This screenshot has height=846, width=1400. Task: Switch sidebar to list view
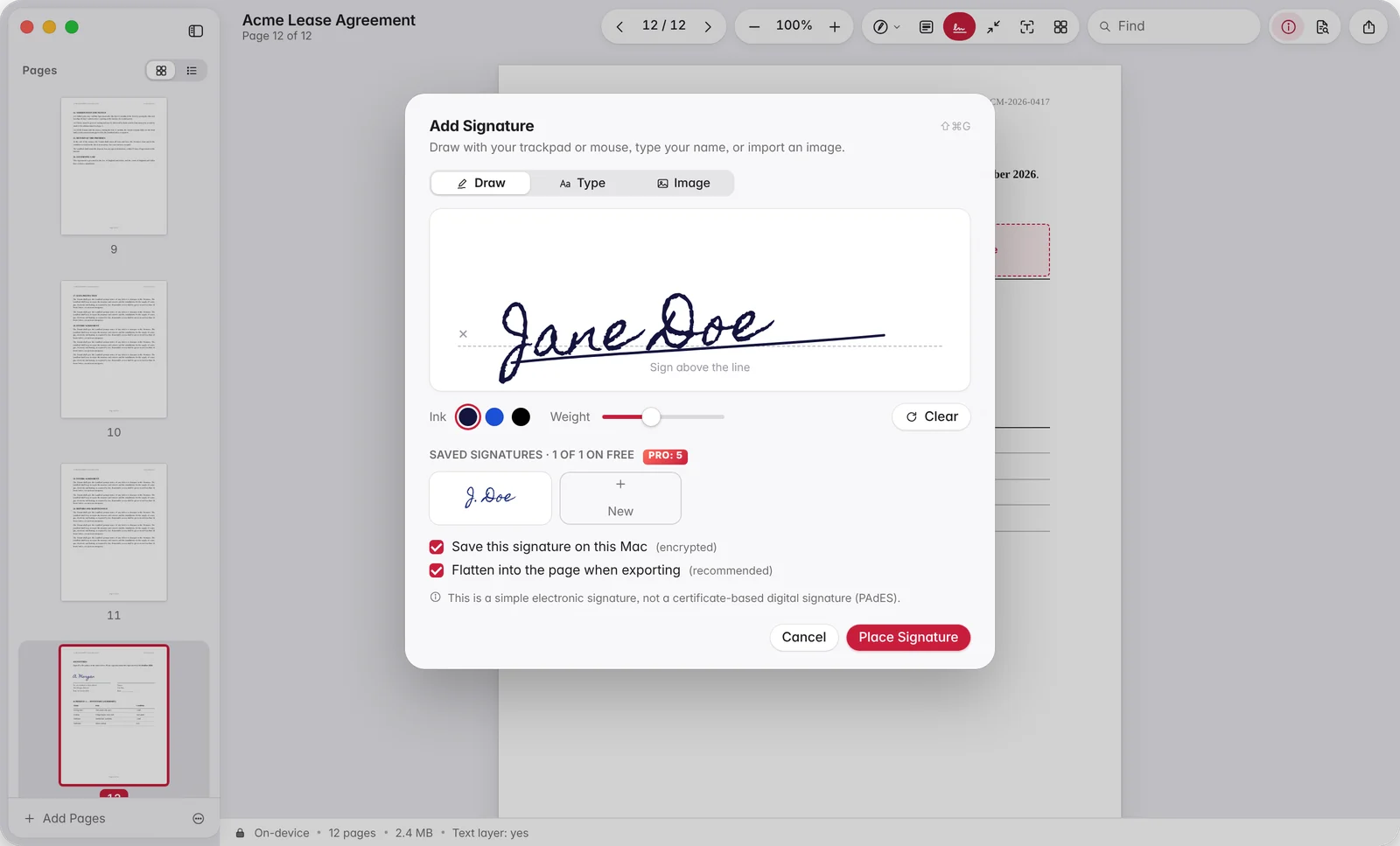pyautogui.click(x=192, y=71)
